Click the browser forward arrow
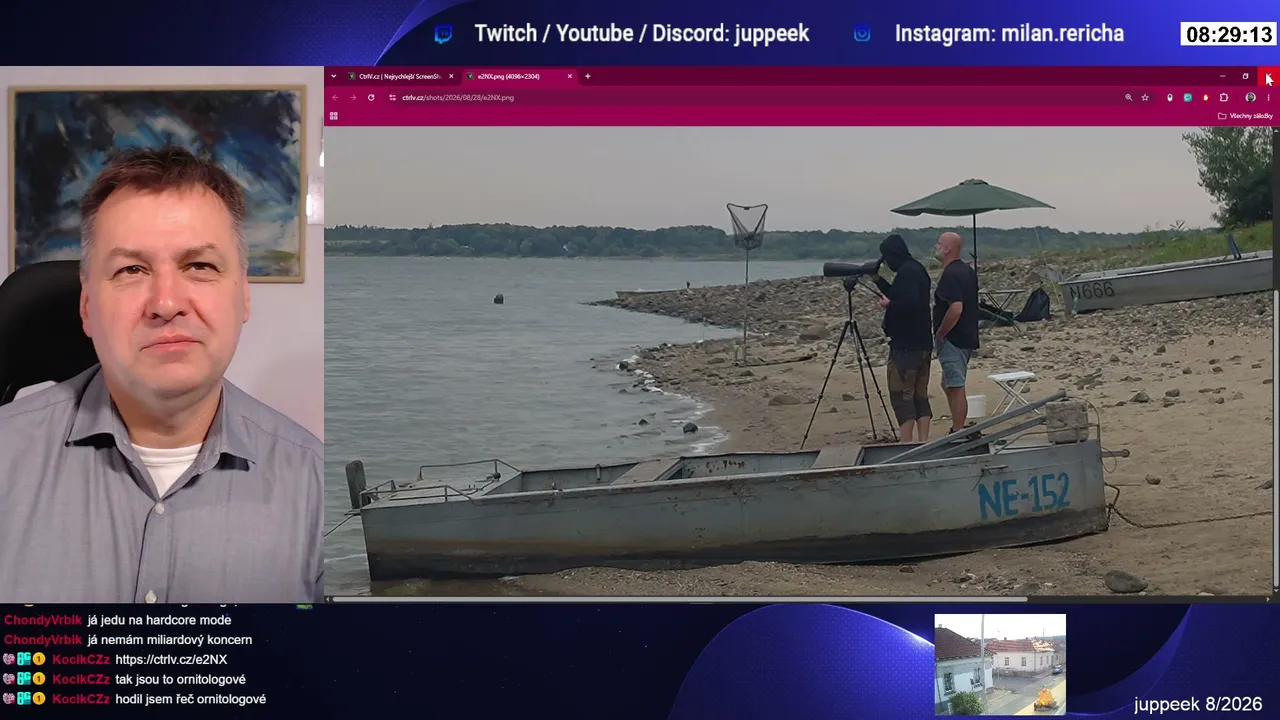The height and width of the screenshot is (720, 1280). point(352,98)
